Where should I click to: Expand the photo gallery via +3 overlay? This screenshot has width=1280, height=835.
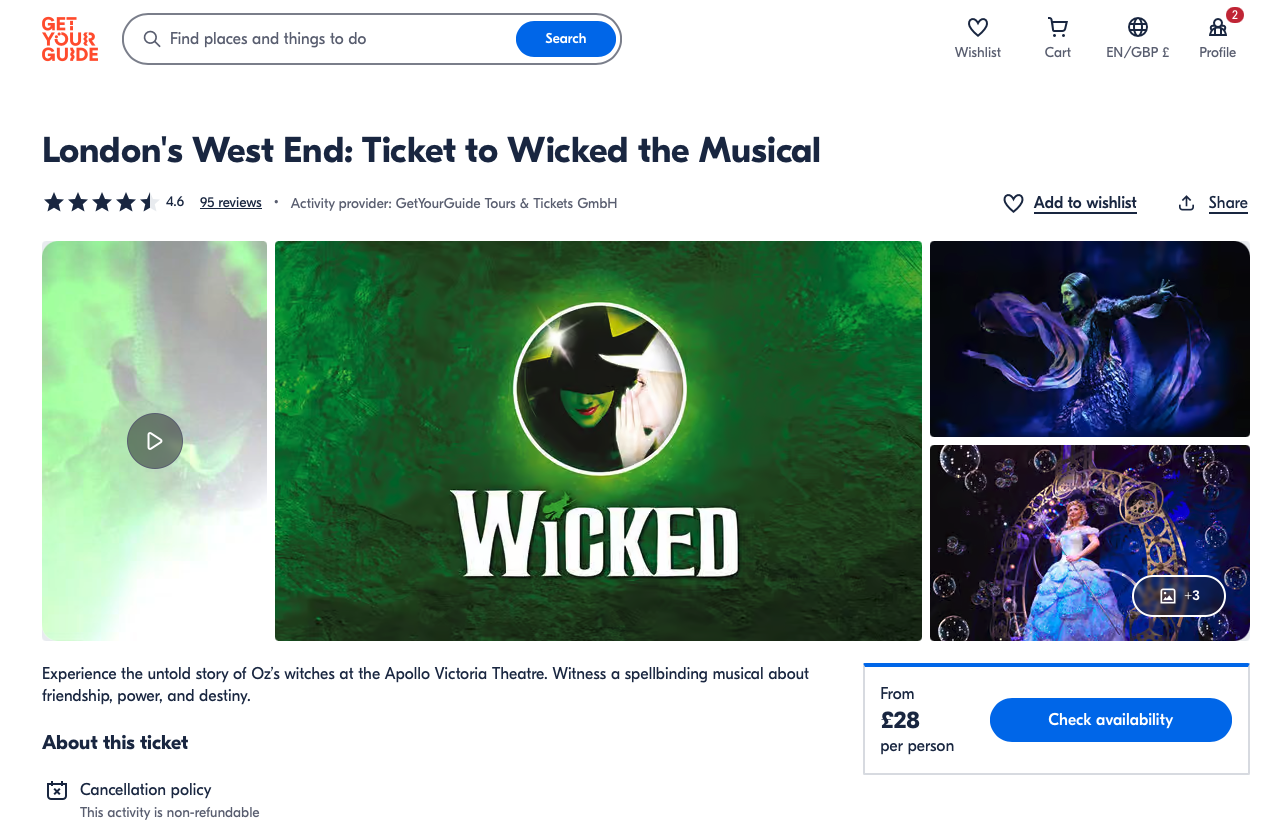tap(1178, 595)
